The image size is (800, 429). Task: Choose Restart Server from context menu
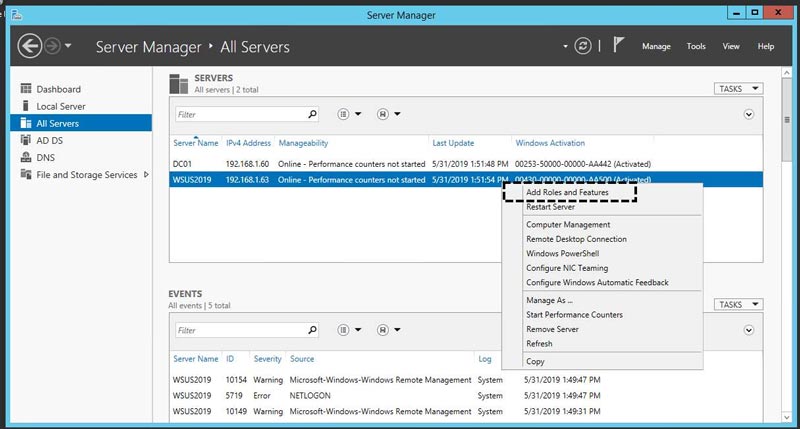click(550, 207)
